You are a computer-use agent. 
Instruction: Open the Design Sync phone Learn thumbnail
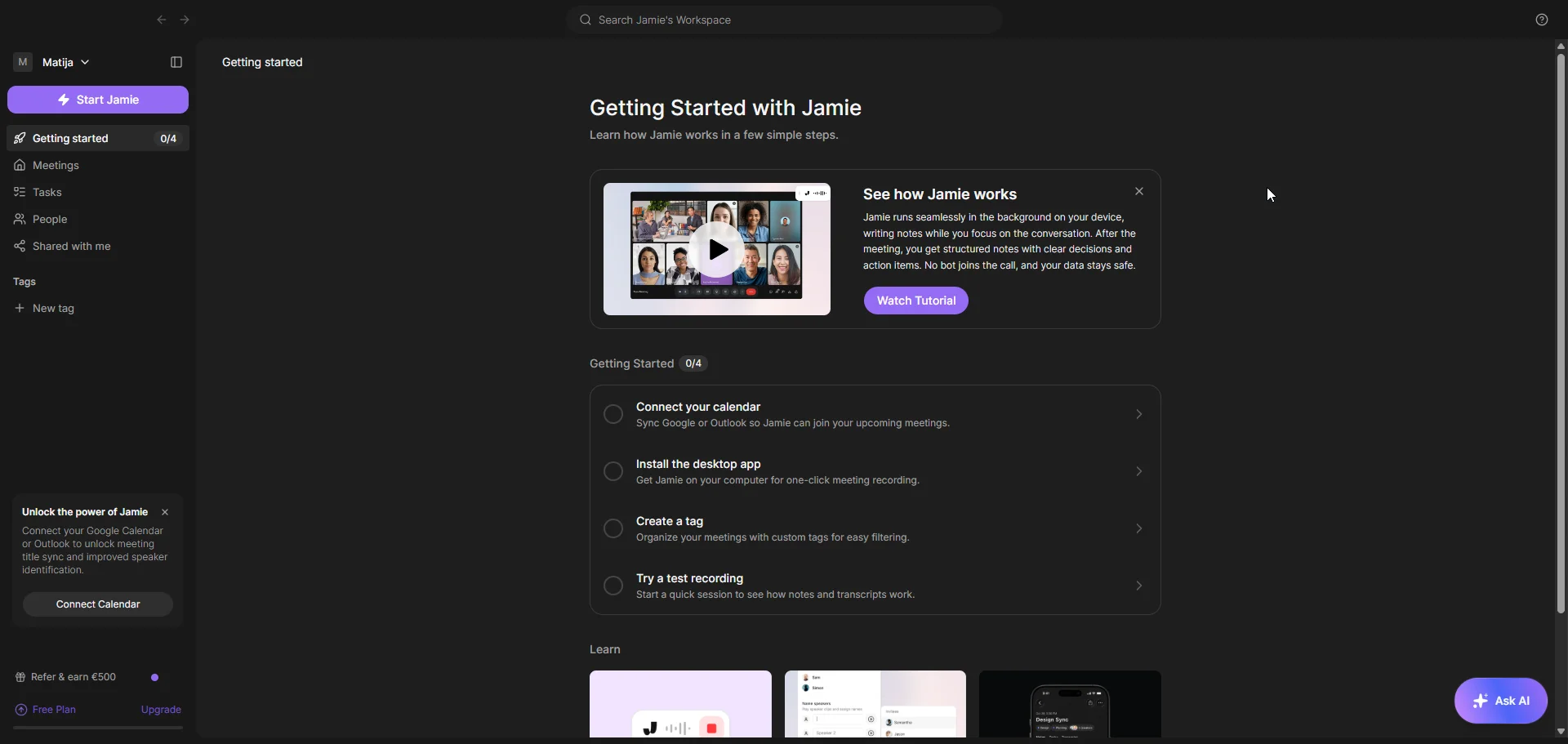point(1070,704)
